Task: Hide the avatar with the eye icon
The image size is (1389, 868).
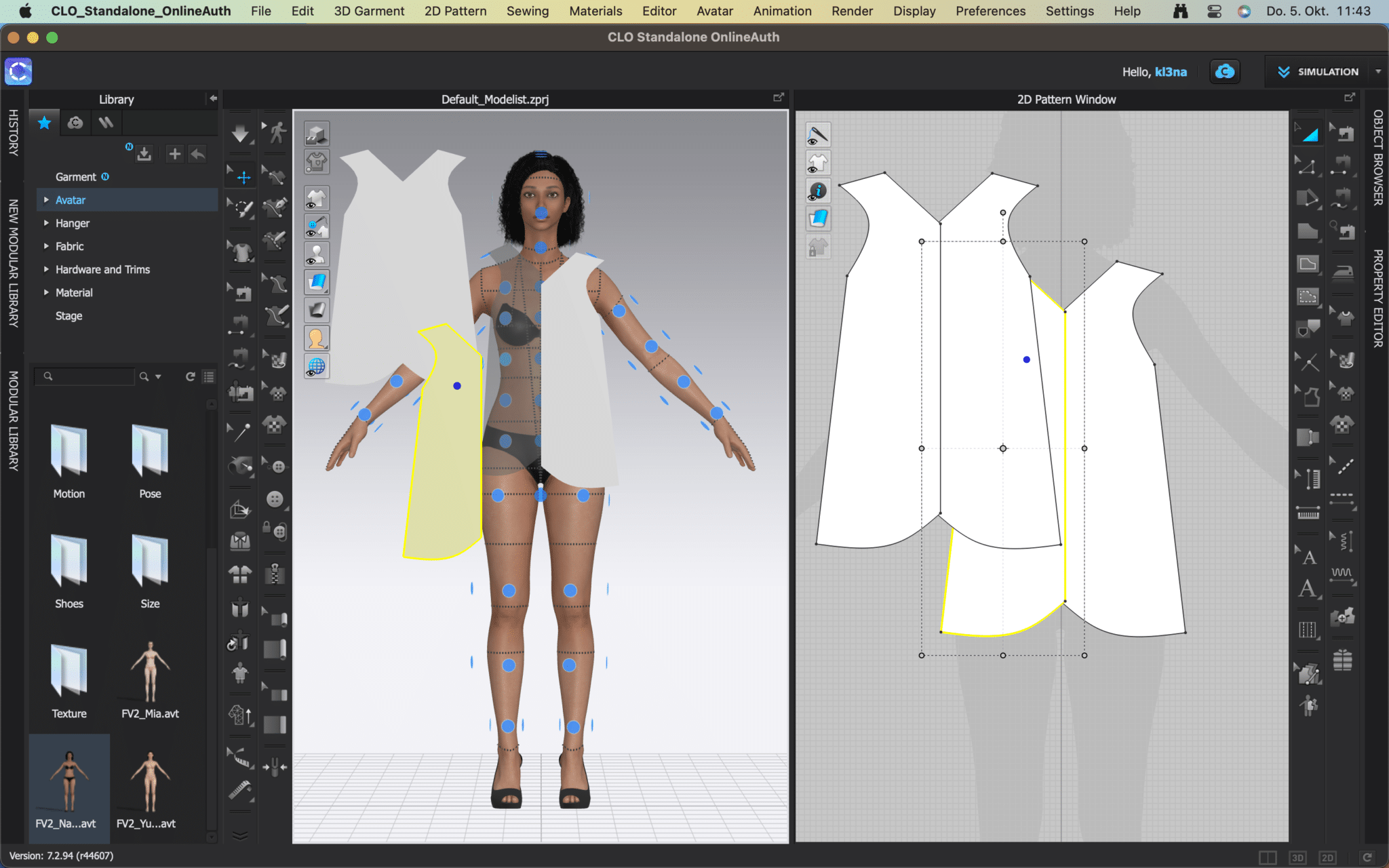Action: [x=317, y=254]
